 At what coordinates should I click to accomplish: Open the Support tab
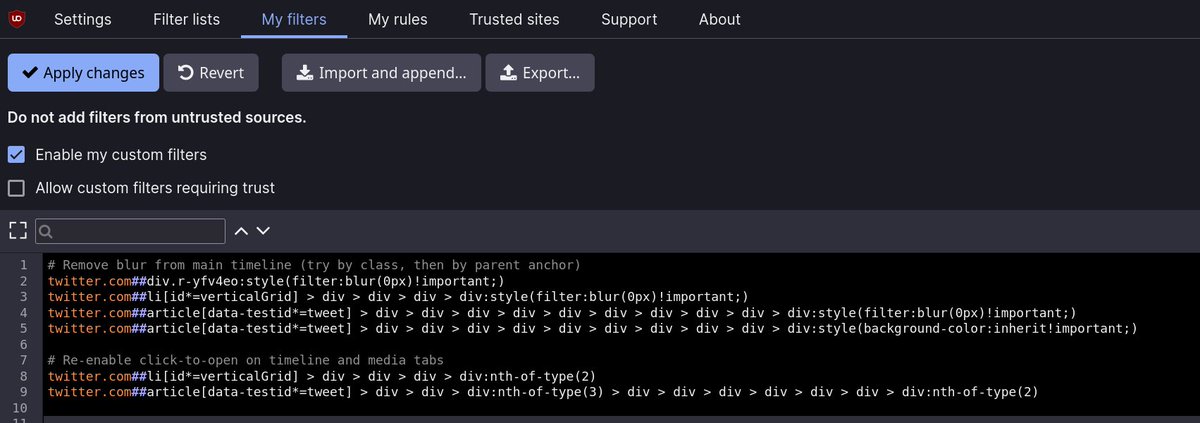click(629, 19)
